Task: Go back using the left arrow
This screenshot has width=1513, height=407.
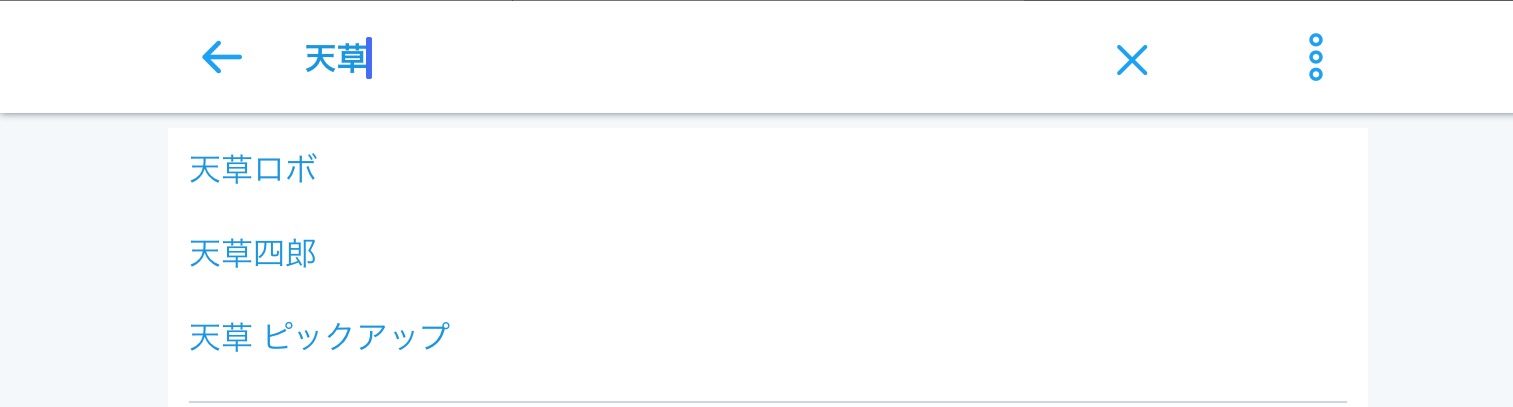Action: [222, 58]
